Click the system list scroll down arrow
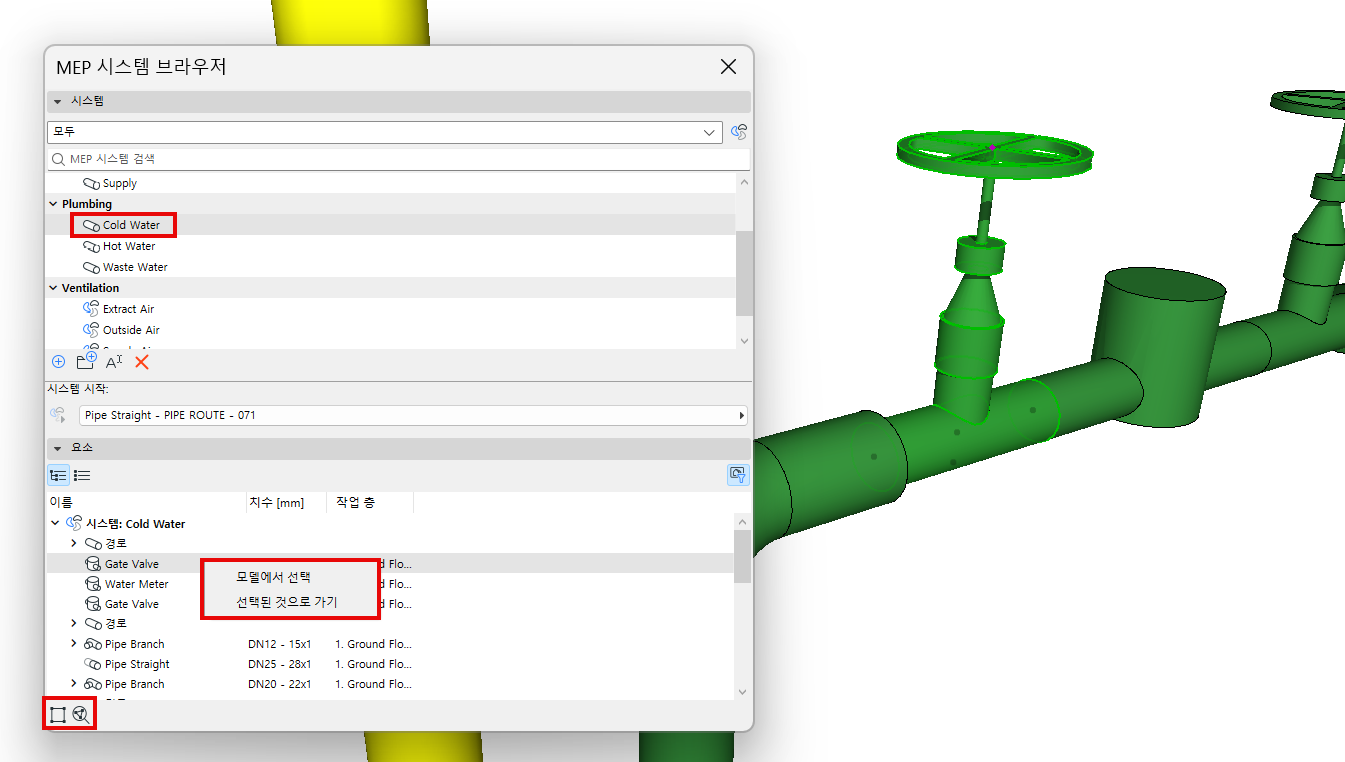The width and height of the screenshot is (1345, 762). pyautogui.click(x=743, y=341)
